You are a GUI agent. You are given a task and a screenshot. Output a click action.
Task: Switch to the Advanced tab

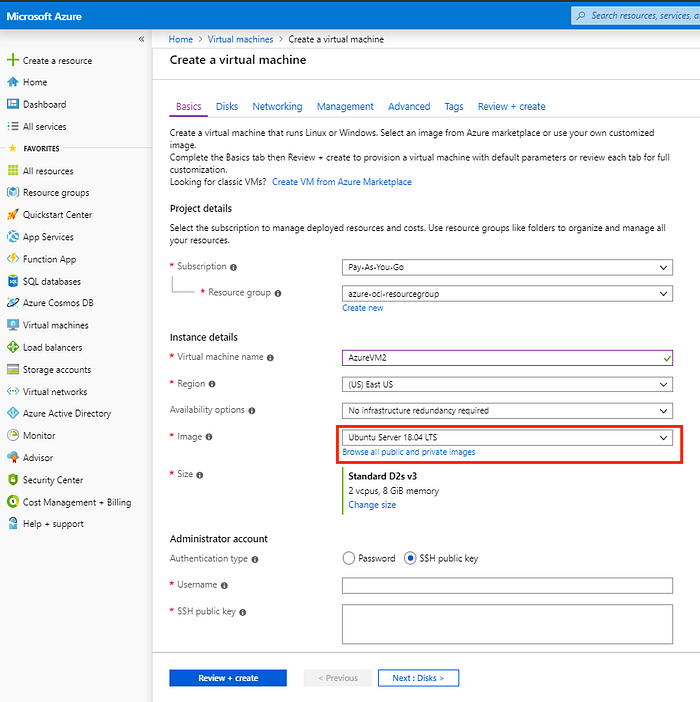click(x=409, y=107)
